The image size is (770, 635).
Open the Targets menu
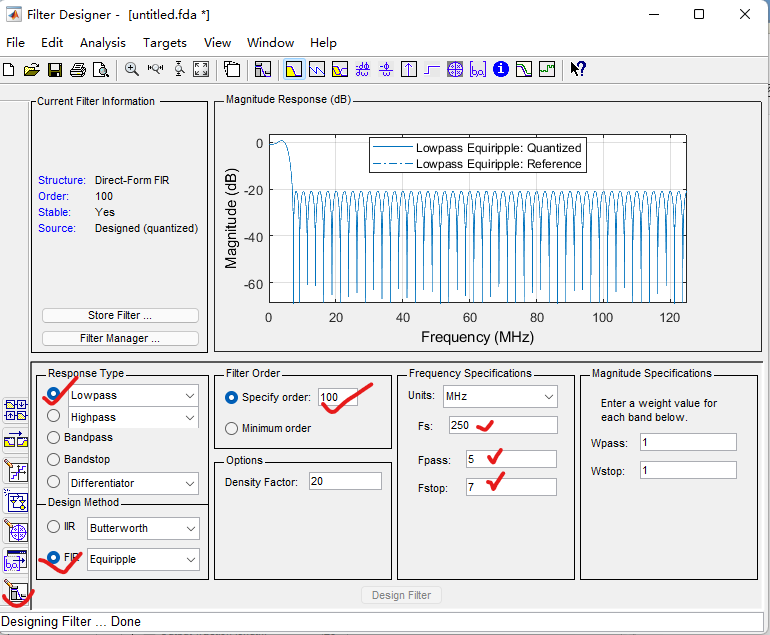point(164,43)
